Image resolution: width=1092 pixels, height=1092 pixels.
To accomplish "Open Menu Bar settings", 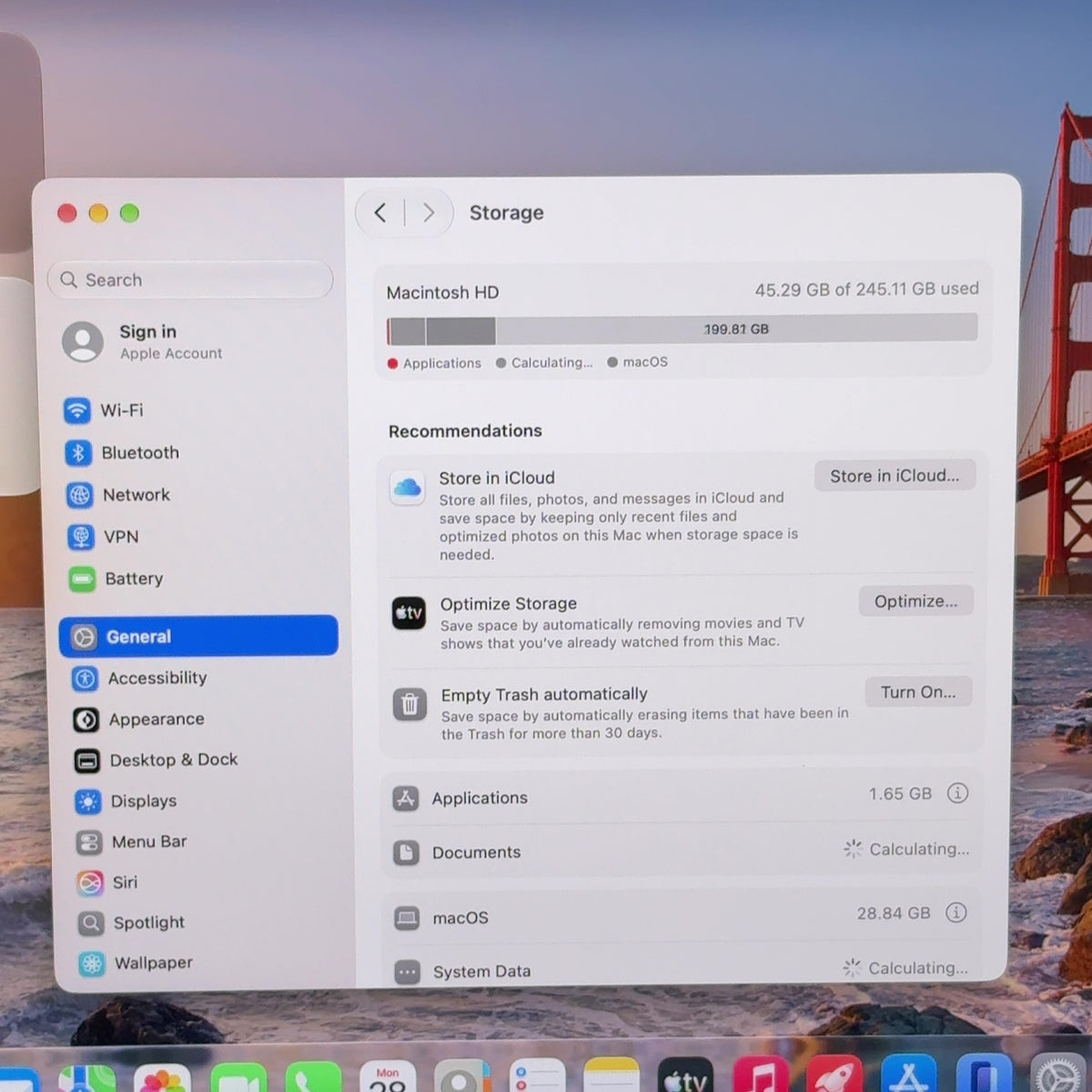I will (x=132, y=842).
